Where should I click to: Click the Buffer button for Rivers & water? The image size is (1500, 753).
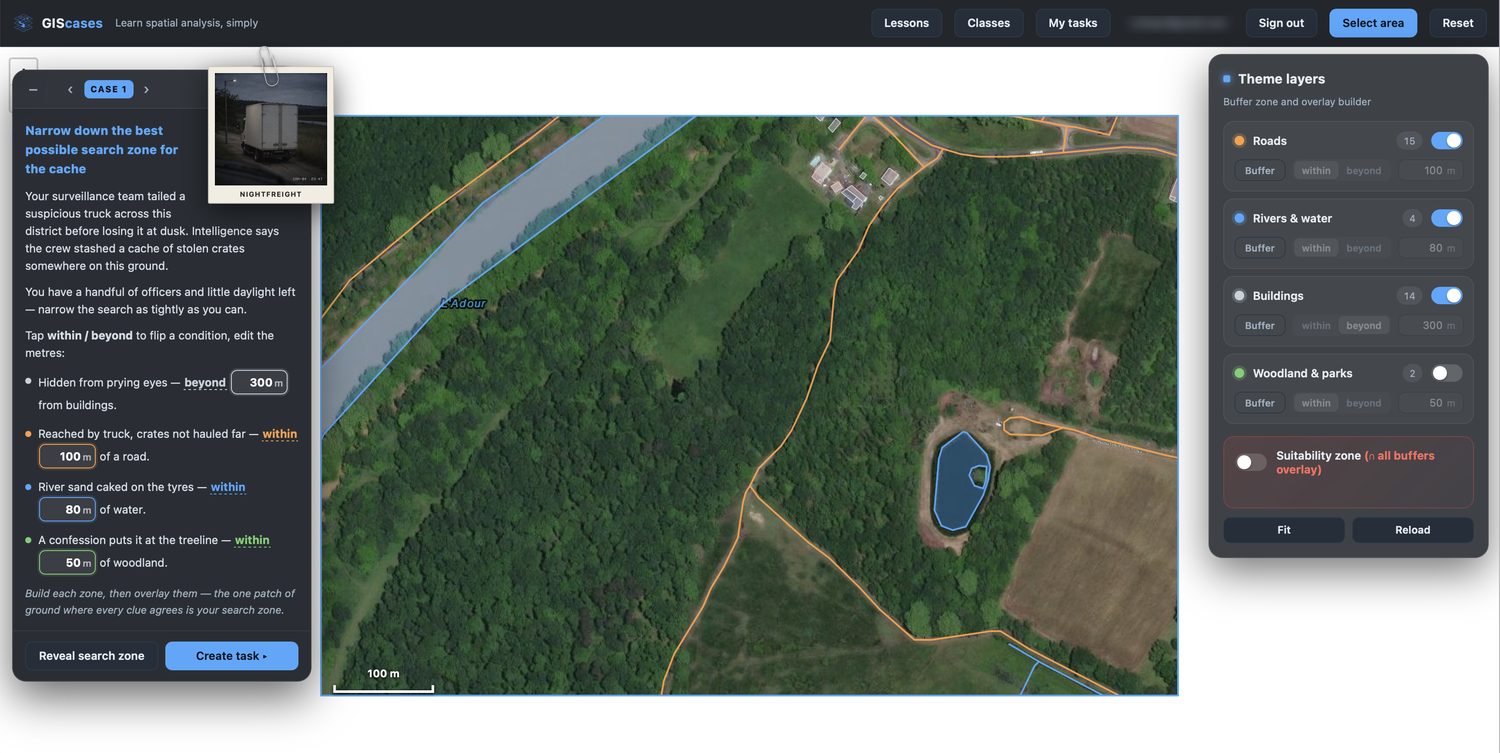click(1260, 248)
